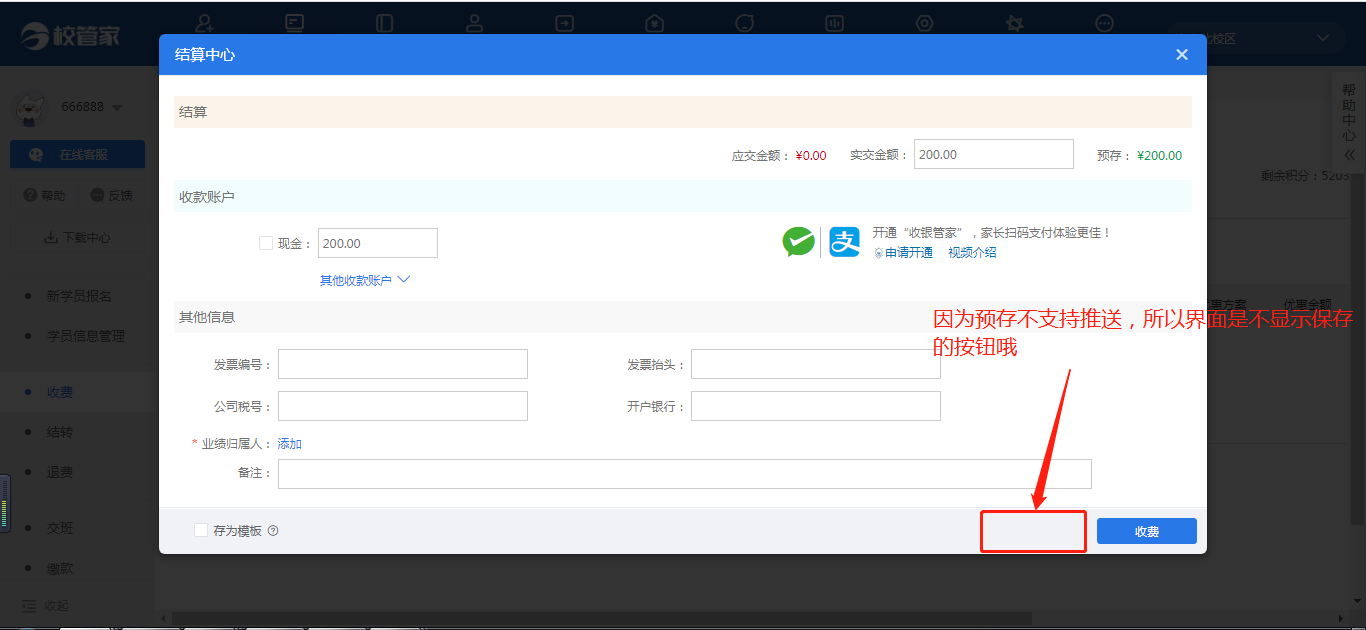
Task: Collapse the 帮助中心 panel with double chevron
Action: click(1349, 155)
